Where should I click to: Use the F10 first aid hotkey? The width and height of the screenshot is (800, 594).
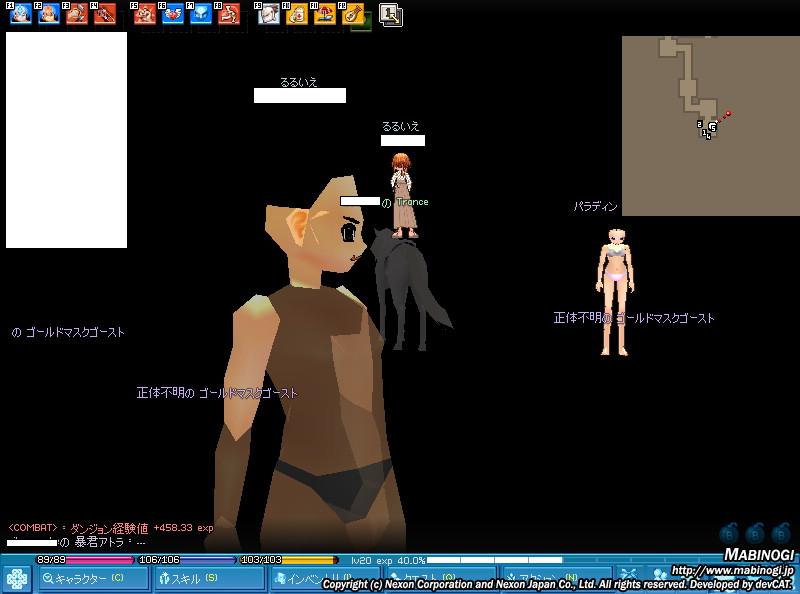tap(297, 14)
